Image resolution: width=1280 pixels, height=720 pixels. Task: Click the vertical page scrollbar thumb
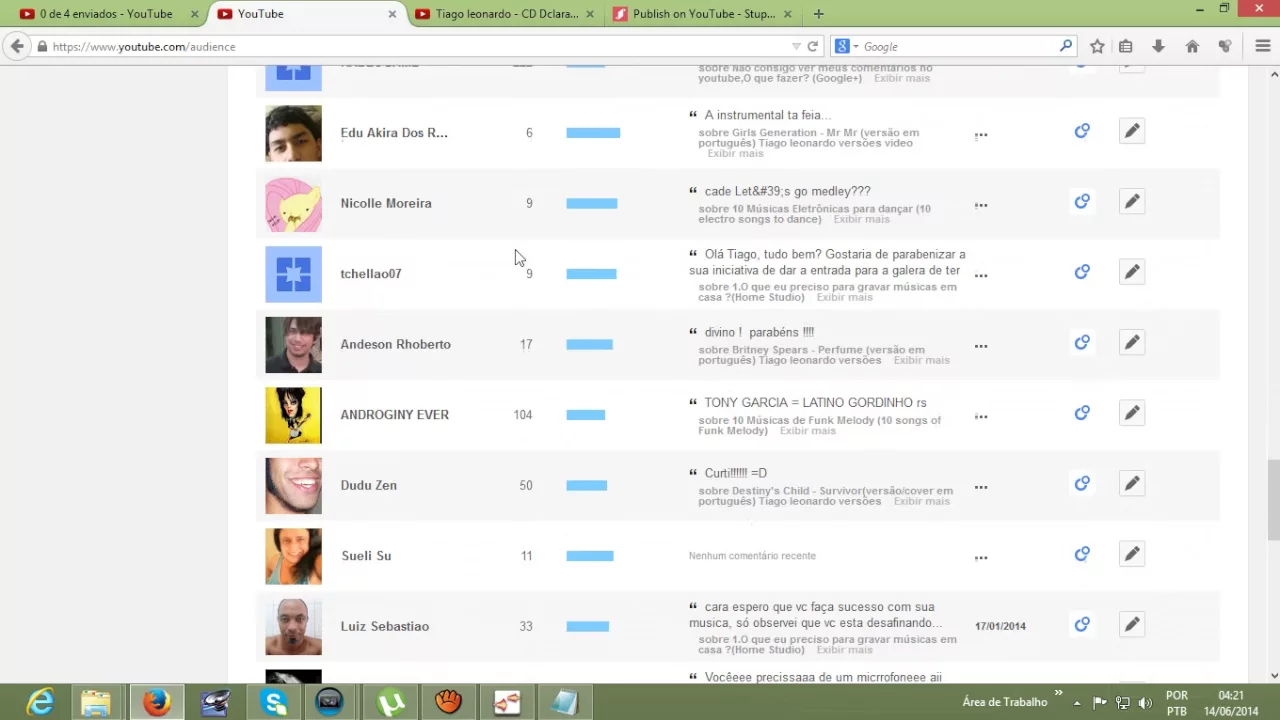click(1274, 500)
